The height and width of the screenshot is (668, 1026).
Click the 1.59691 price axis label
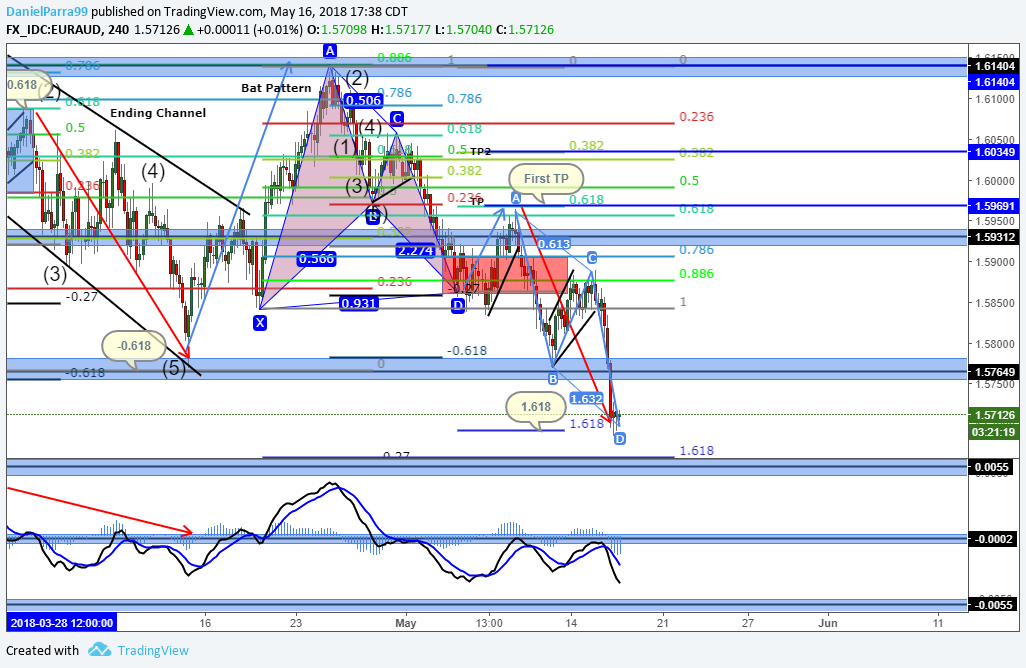tap(994, 206)
